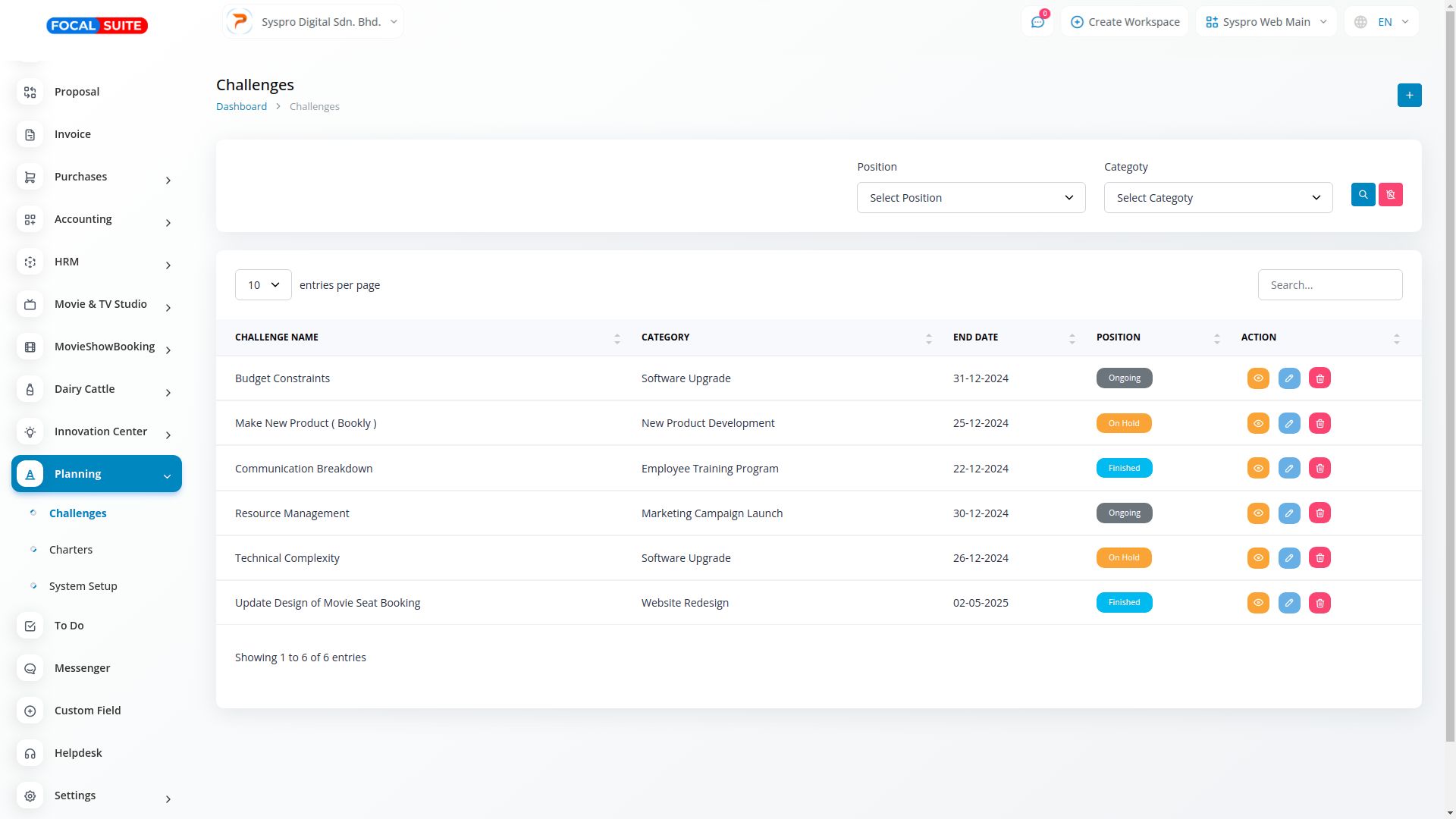Image resolution: width=1456 pixels, height=819 pixels.
Task: View the Budget Constraints challenge with eye icon
Action: coord(1257,378)
